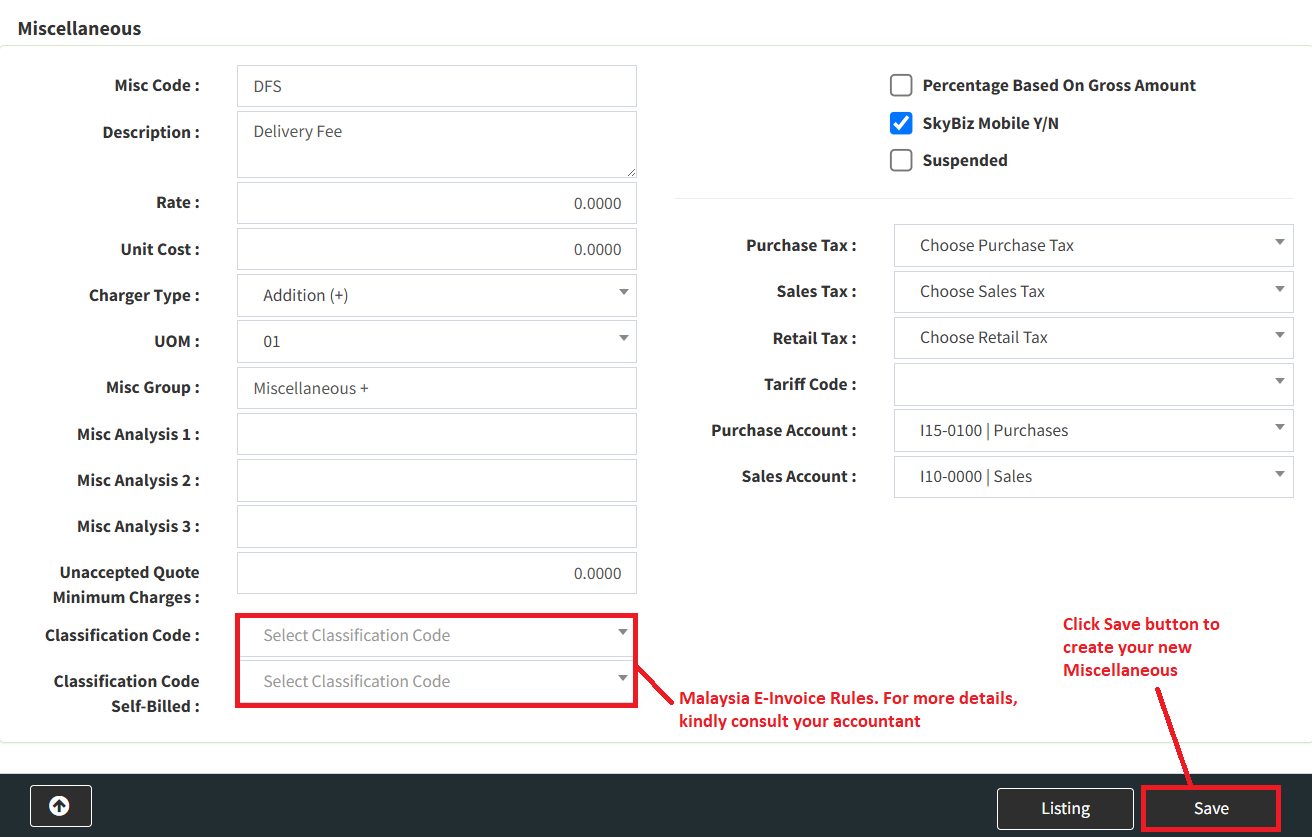
Task: Go to the Listing page
Action: [1065, 808]
